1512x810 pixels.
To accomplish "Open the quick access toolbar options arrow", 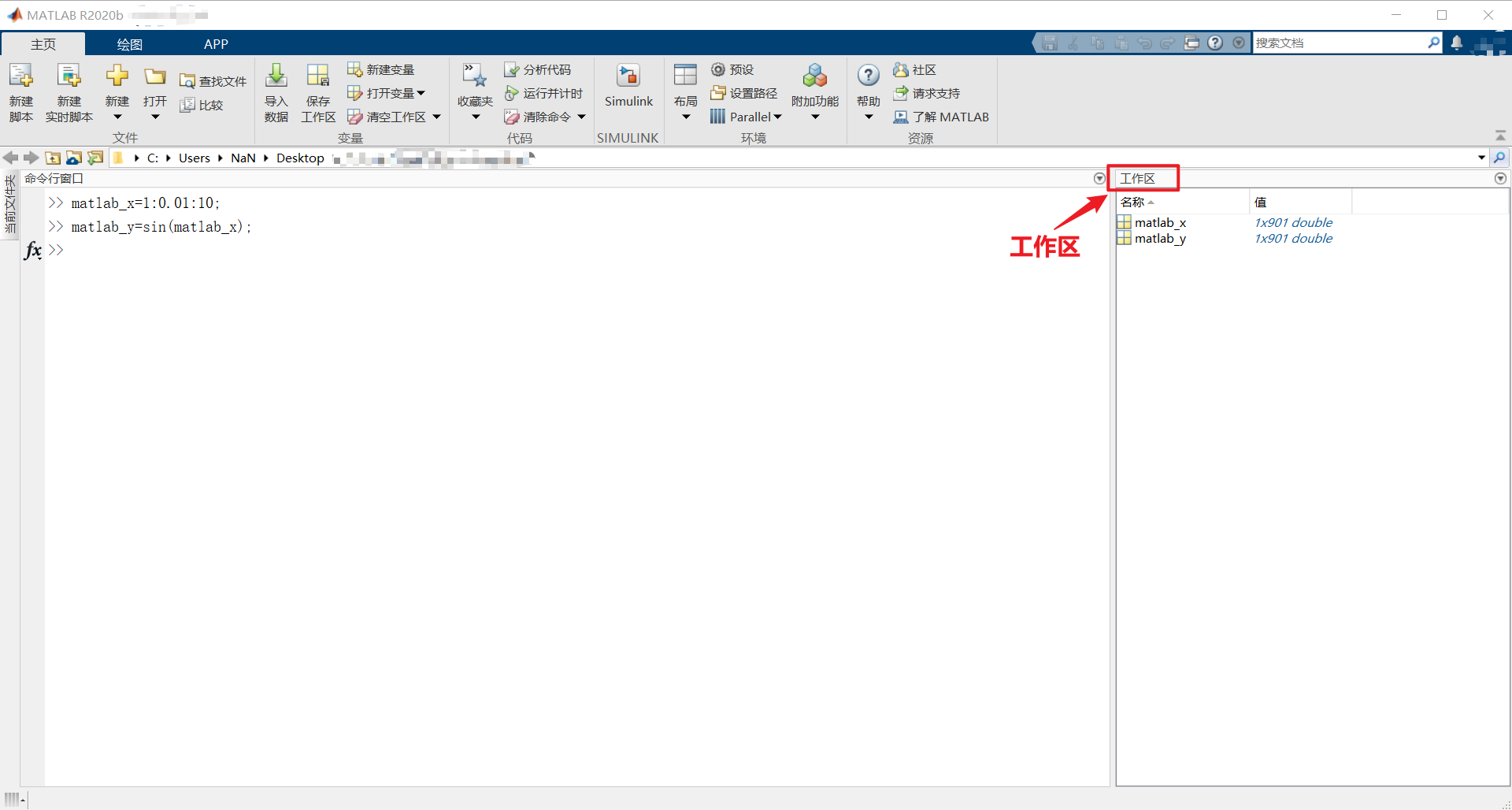I will tap(1239, 43).
